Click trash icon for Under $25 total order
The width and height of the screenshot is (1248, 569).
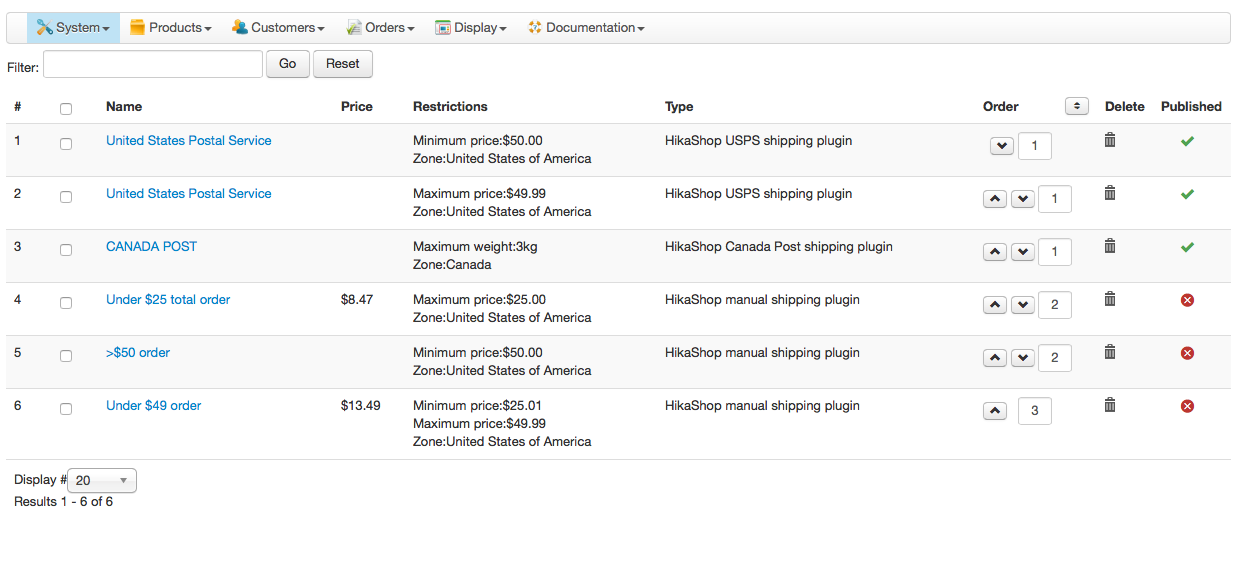coord(1109,299)
